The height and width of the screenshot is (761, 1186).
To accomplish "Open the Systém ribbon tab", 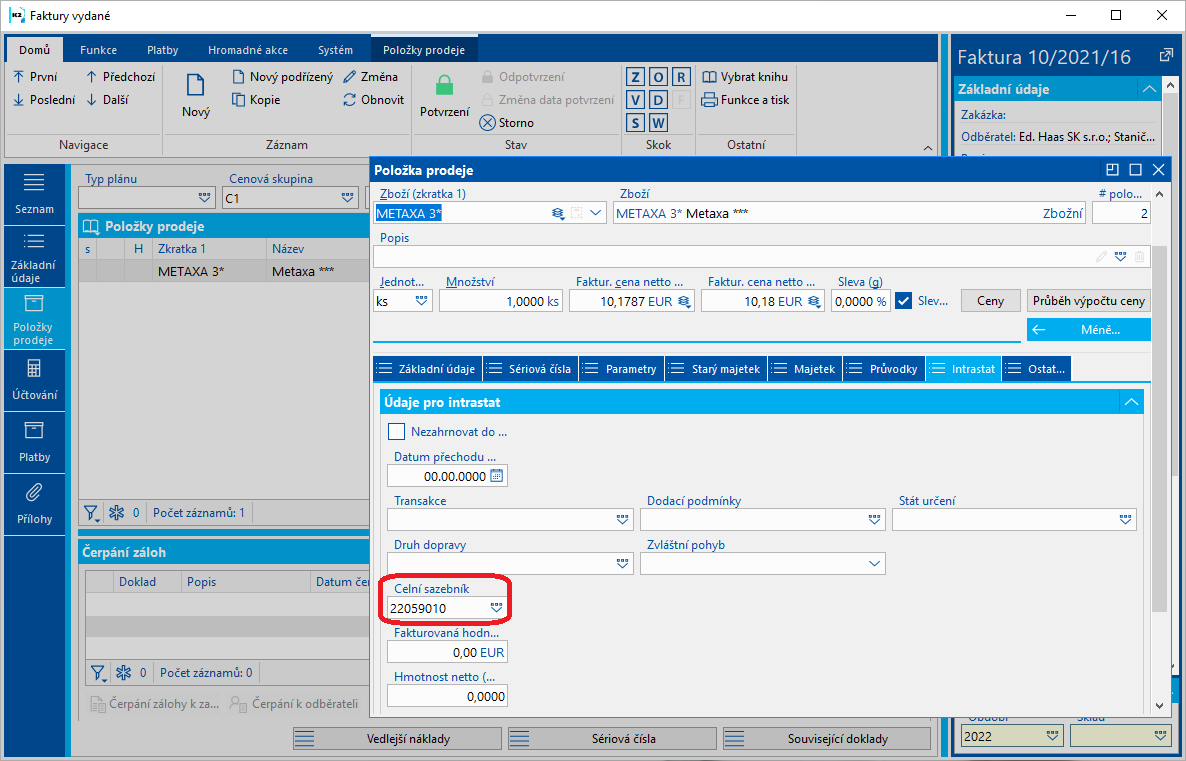I will [x=335, y=50].
